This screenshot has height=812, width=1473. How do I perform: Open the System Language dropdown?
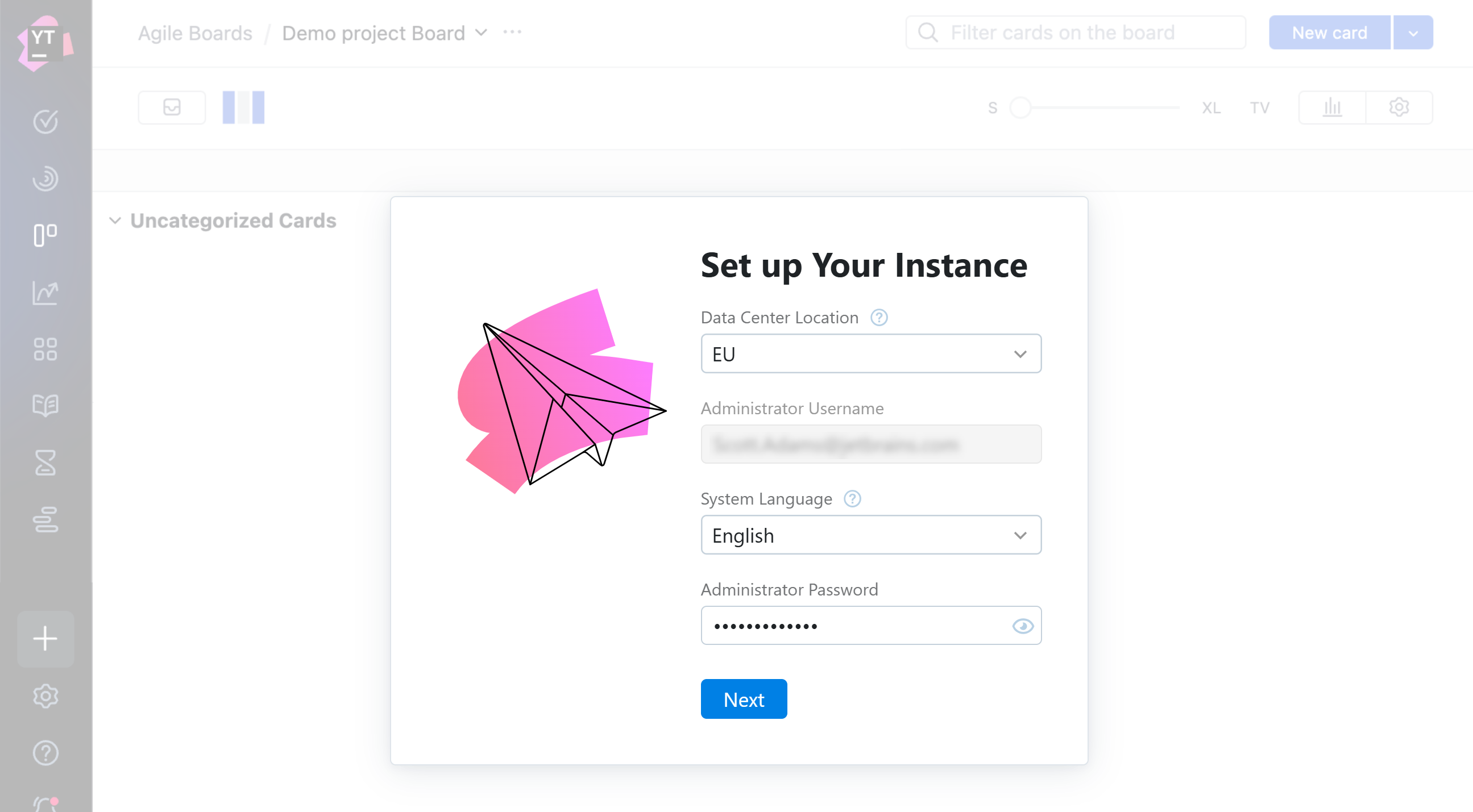point(870,535)
